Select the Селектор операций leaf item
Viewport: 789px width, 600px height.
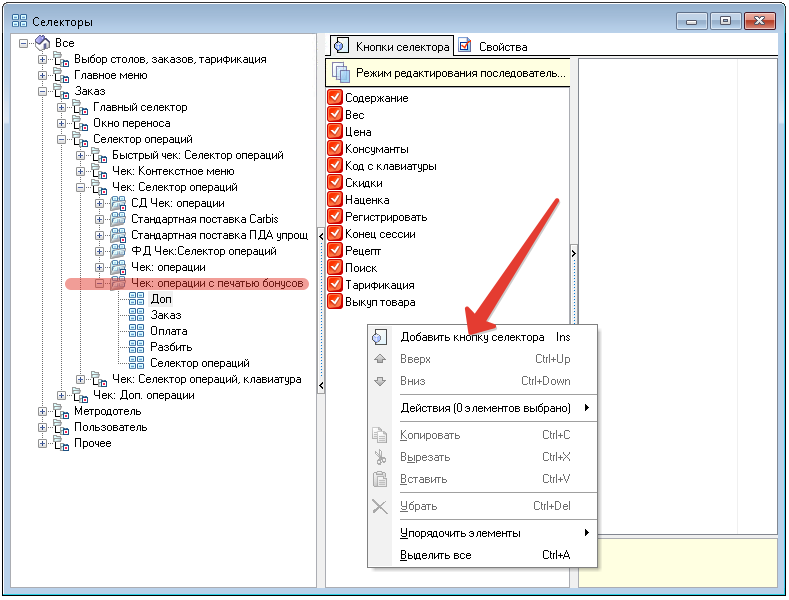(x=200, y=363)
